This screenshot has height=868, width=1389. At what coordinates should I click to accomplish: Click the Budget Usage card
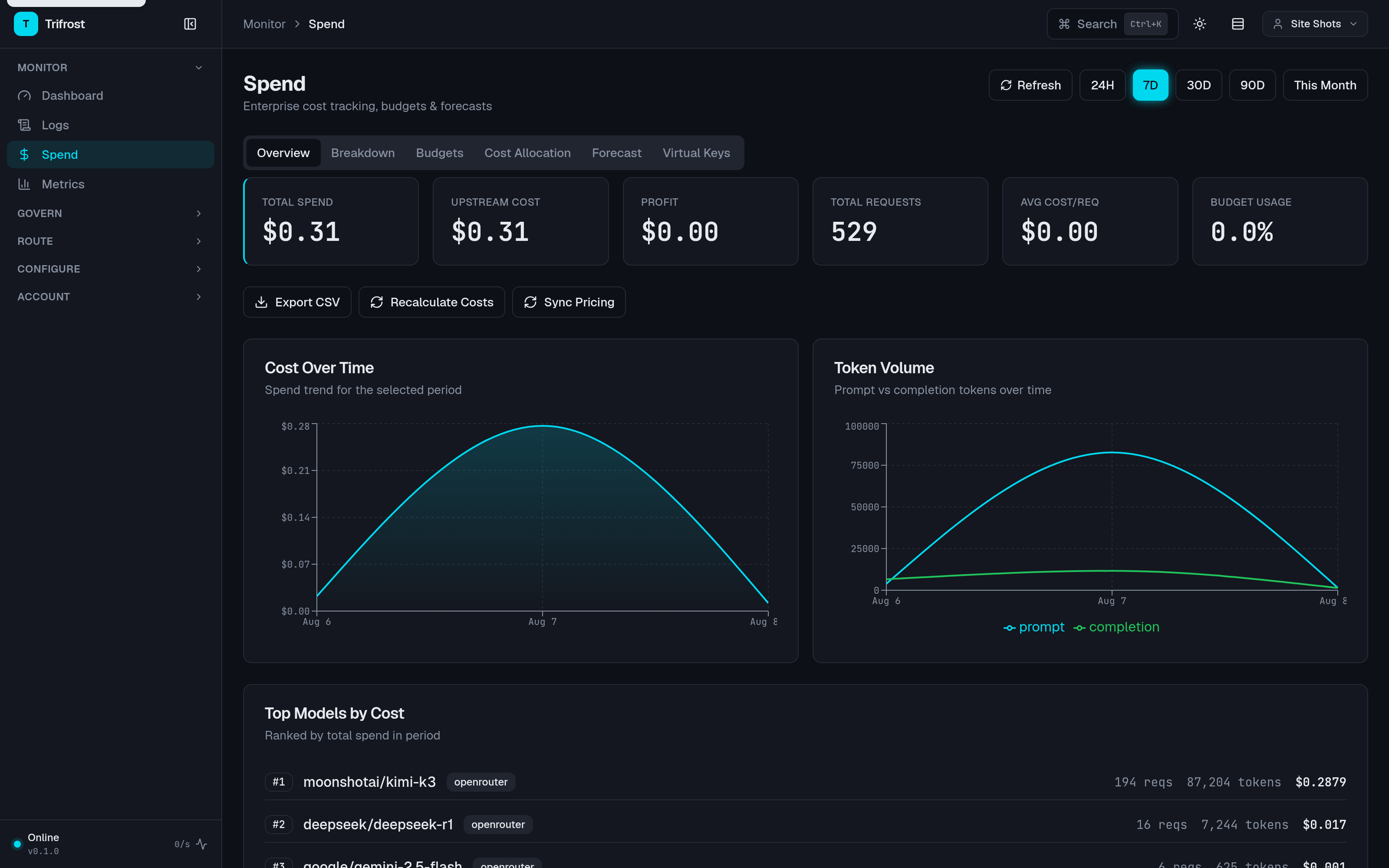tap(1279, 221)
